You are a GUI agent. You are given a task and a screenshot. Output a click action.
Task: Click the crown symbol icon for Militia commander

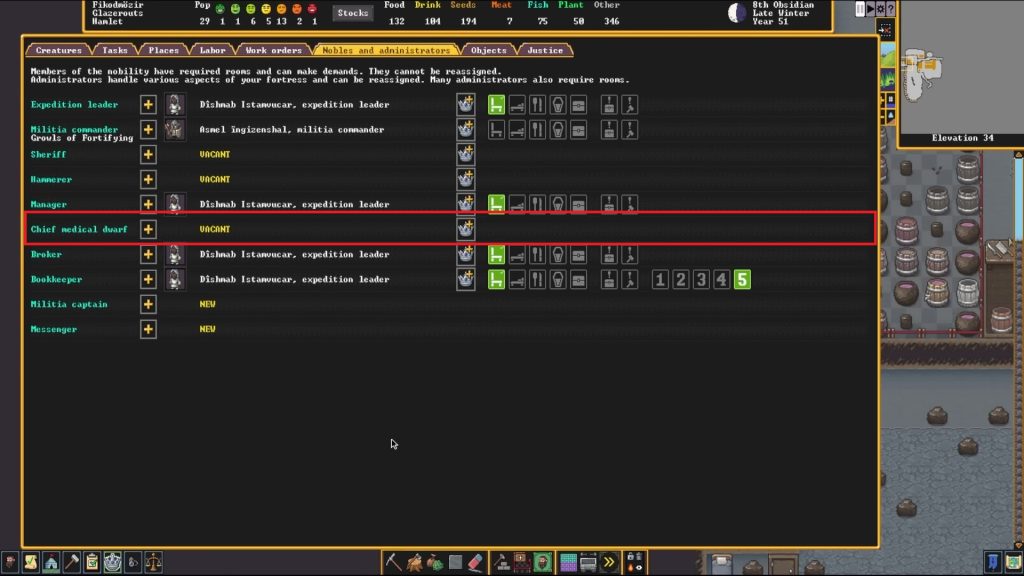tap(466, 129)
